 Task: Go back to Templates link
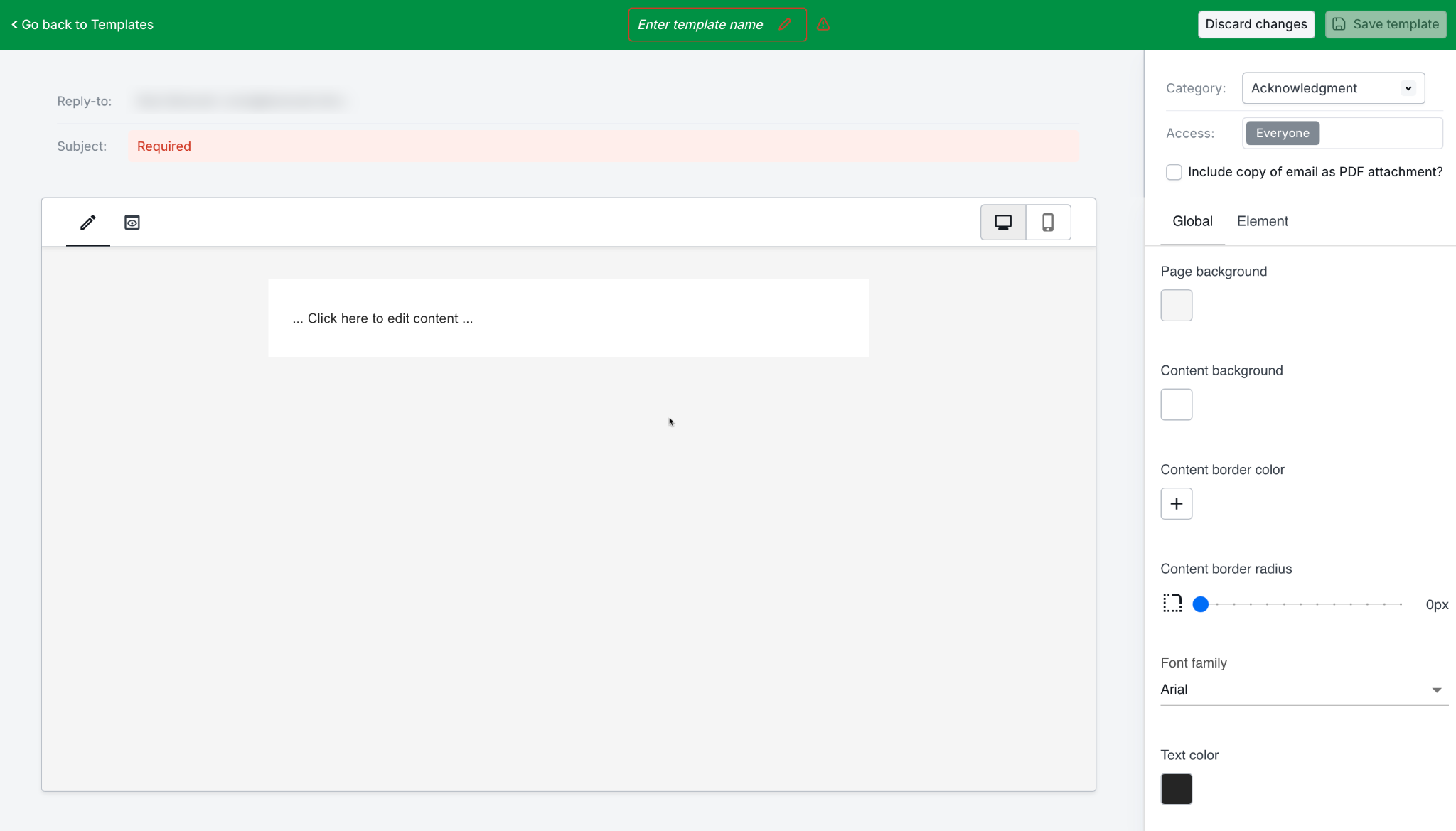coord(82,25)
